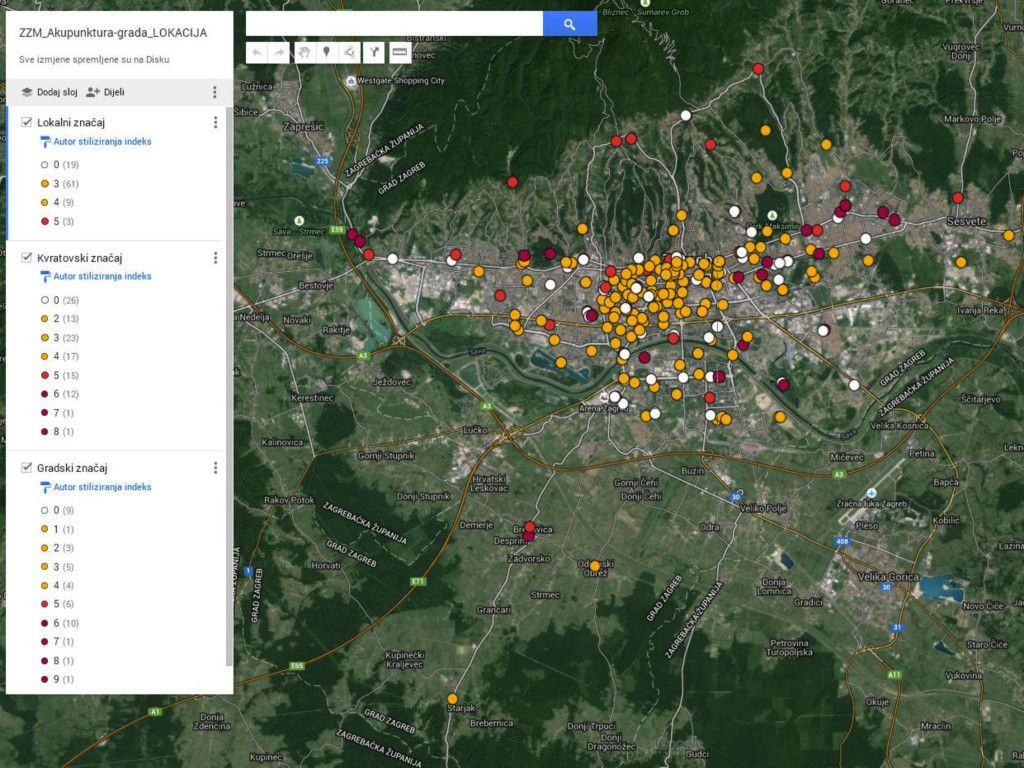Open styling link under Kvratovski značaj
The height and width of the screenshot is (768, 1024).
coord(102,276)
